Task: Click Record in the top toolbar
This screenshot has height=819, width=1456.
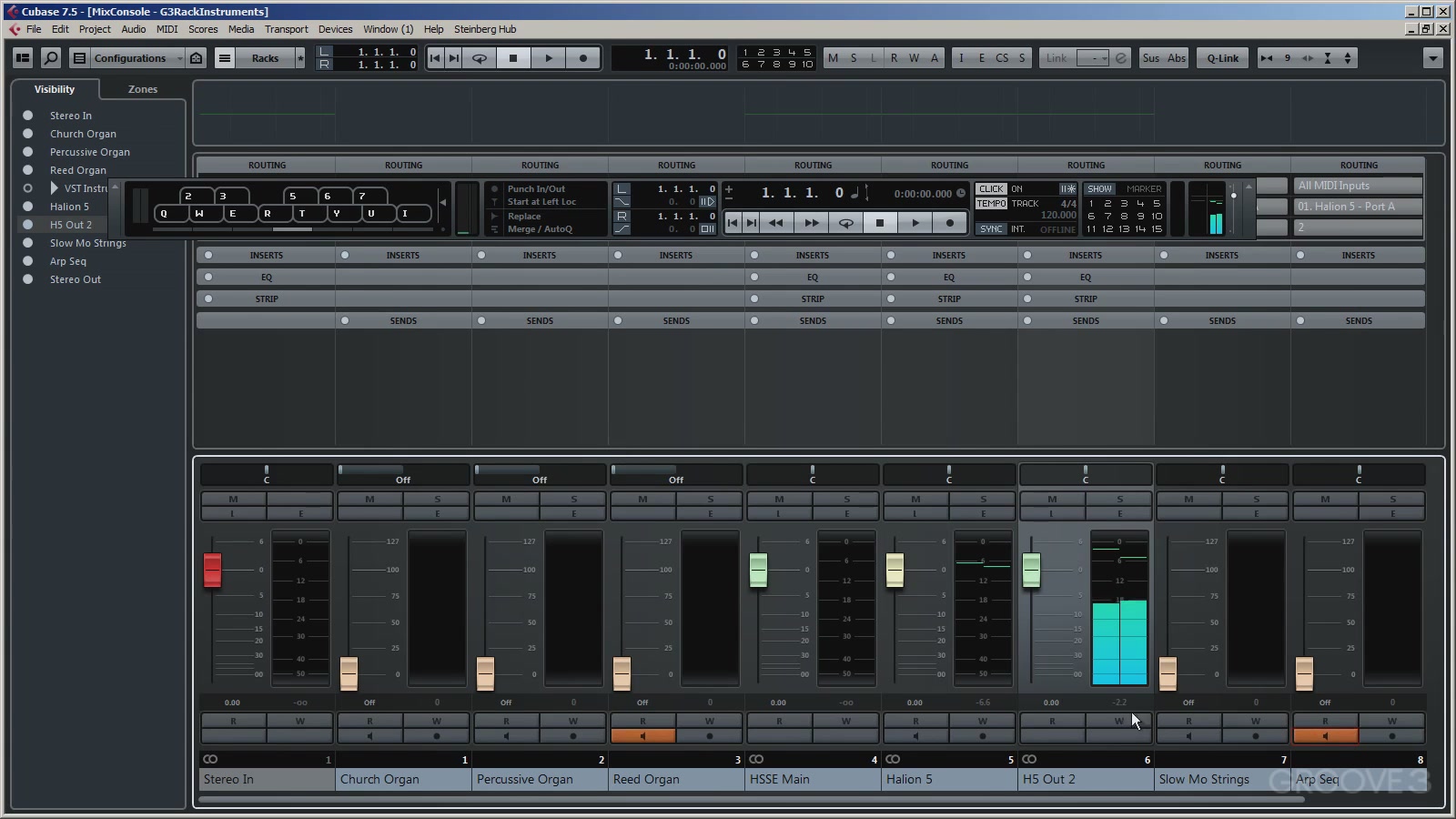Action: point(583,58)
